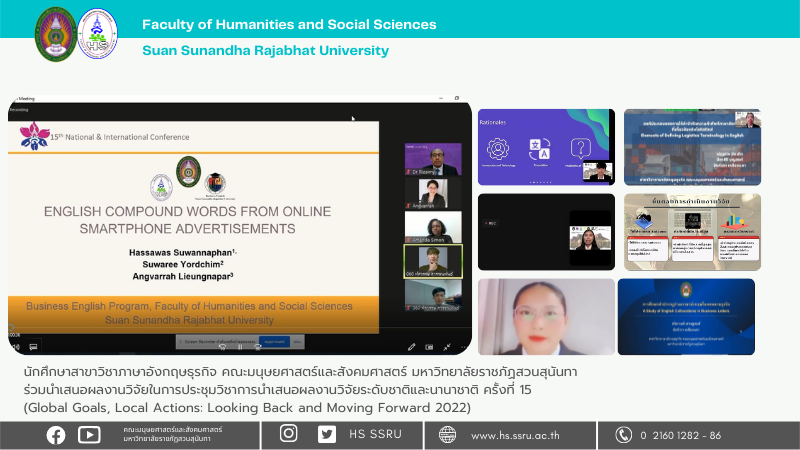Pause the screen recorder in meeting window

239,346
